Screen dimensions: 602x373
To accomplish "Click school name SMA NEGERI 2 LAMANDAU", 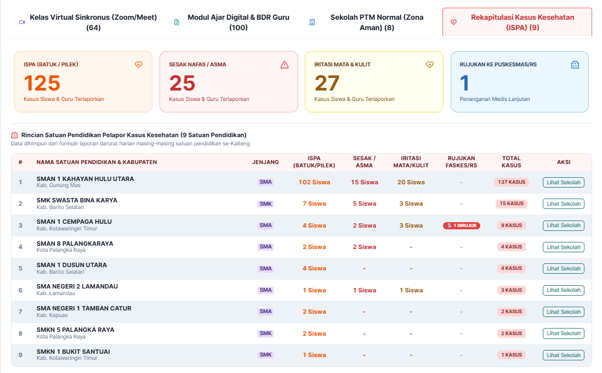I will pyautogui.click(x=77, y=287).
